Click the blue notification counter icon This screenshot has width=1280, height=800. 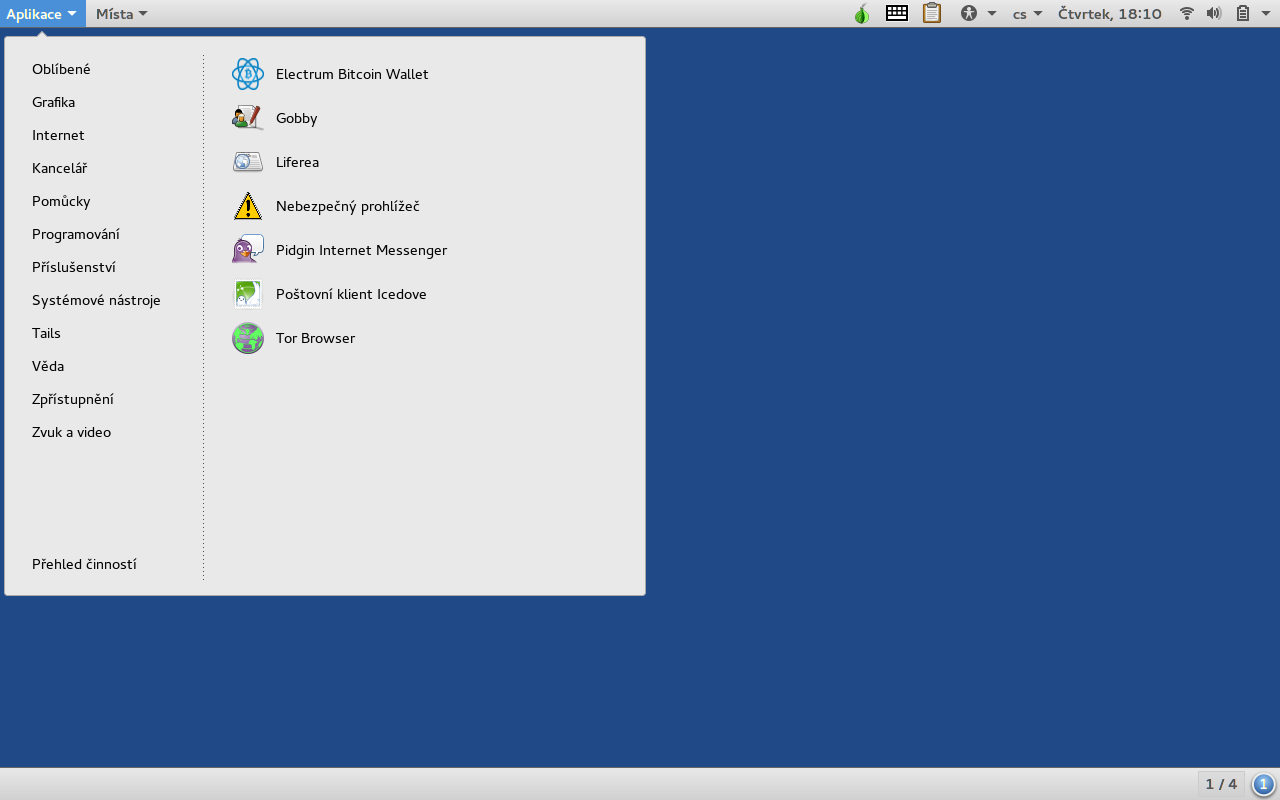point(1264,784)
